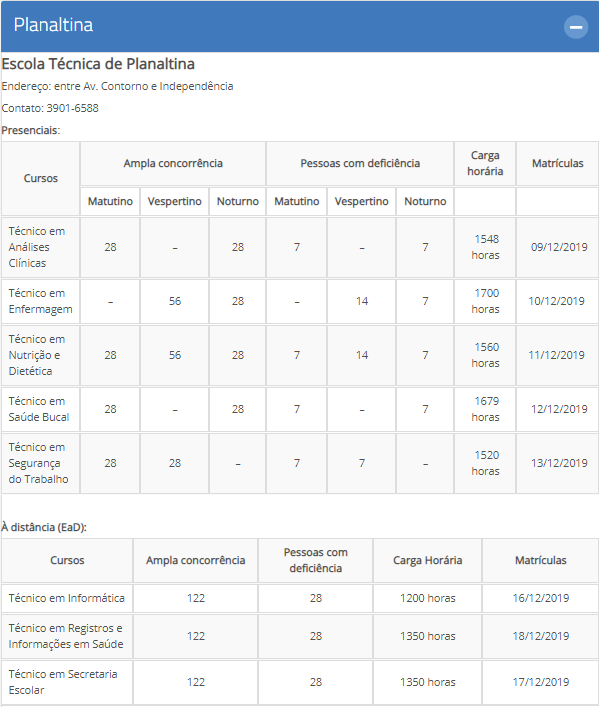
Task: Collapse the Planaltina section with minus icon
Action: 576,27
